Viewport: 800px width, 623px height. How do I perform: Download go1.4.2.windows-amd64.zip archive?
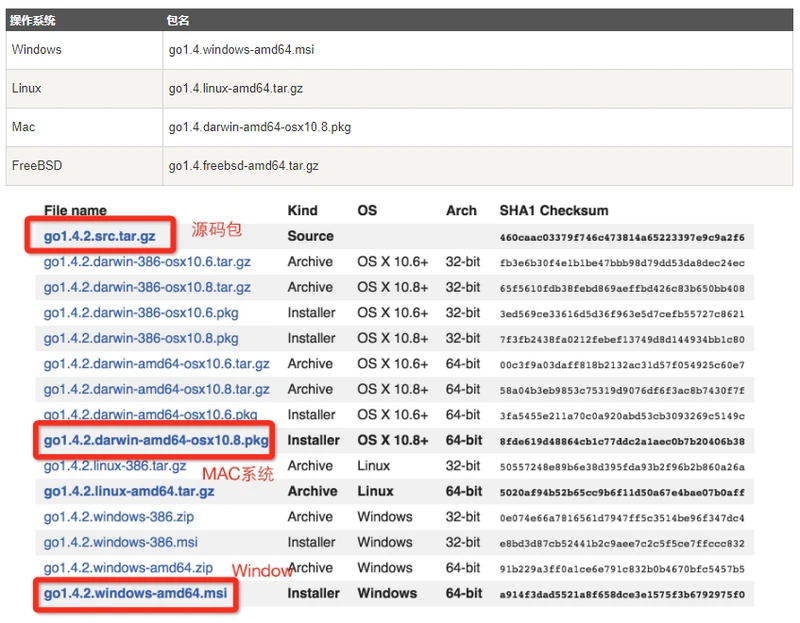(x=128, y=568)
